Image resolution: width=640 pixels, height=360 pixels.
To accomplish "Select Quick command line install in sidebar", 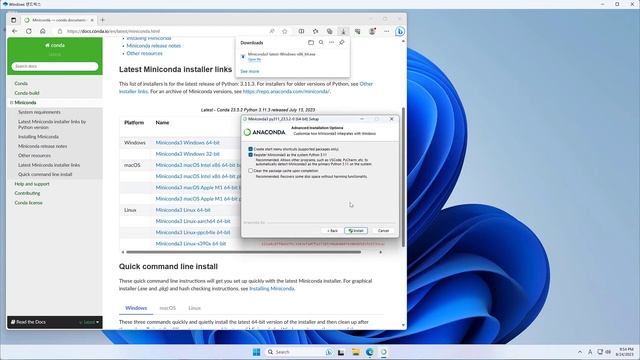I will point(45,174).
